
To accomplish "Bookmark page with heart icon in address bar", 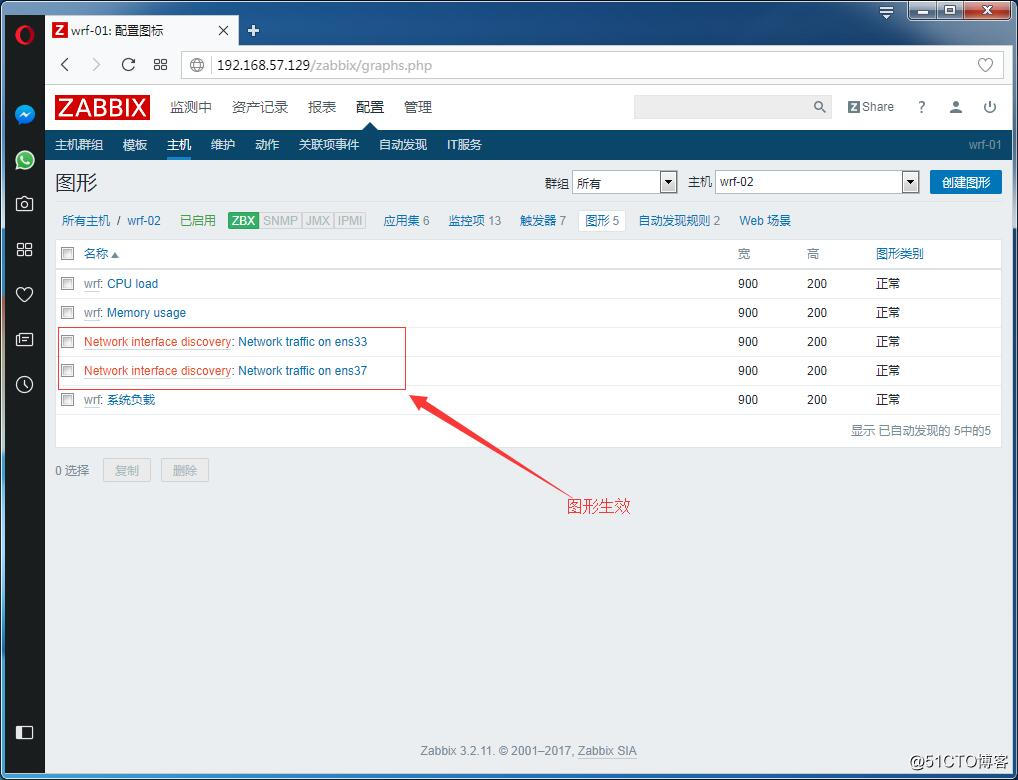I will point(985,65).
